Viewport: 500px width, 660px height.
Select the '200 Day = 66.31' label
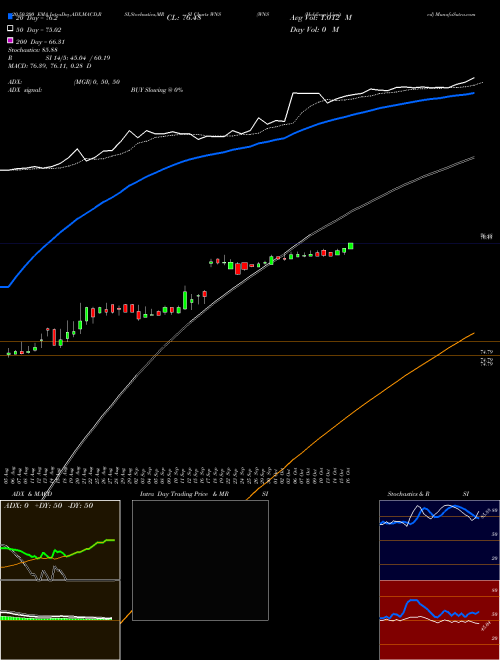tap(40, 42)
